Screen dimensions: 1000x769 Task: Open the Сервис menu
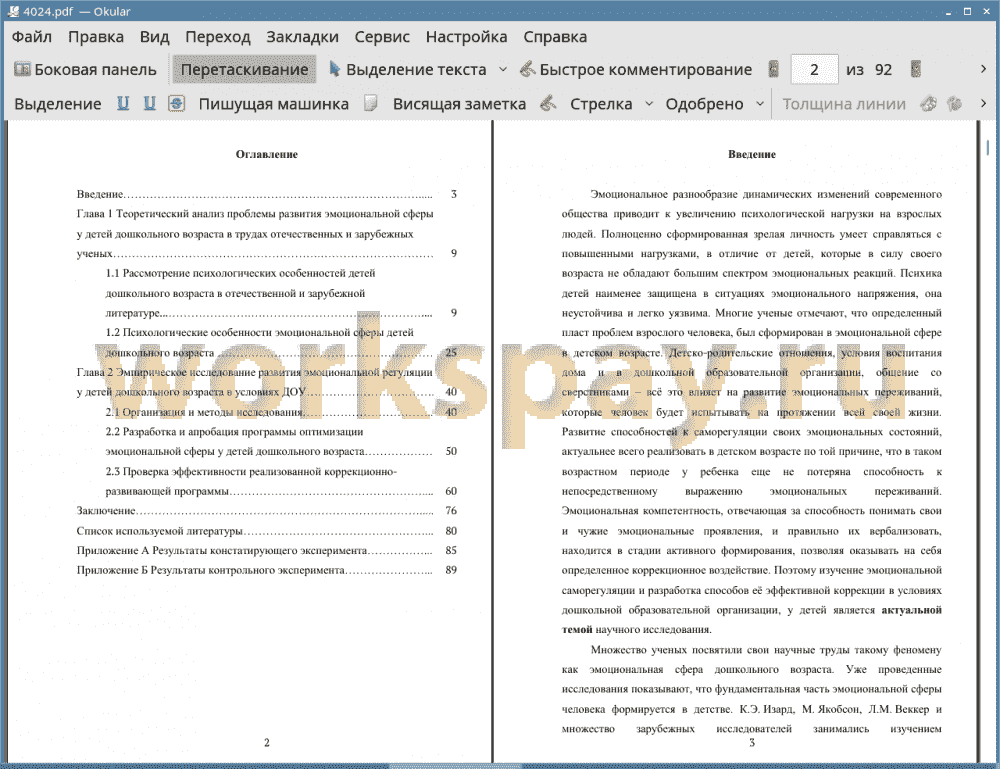[x=382, y=37]
